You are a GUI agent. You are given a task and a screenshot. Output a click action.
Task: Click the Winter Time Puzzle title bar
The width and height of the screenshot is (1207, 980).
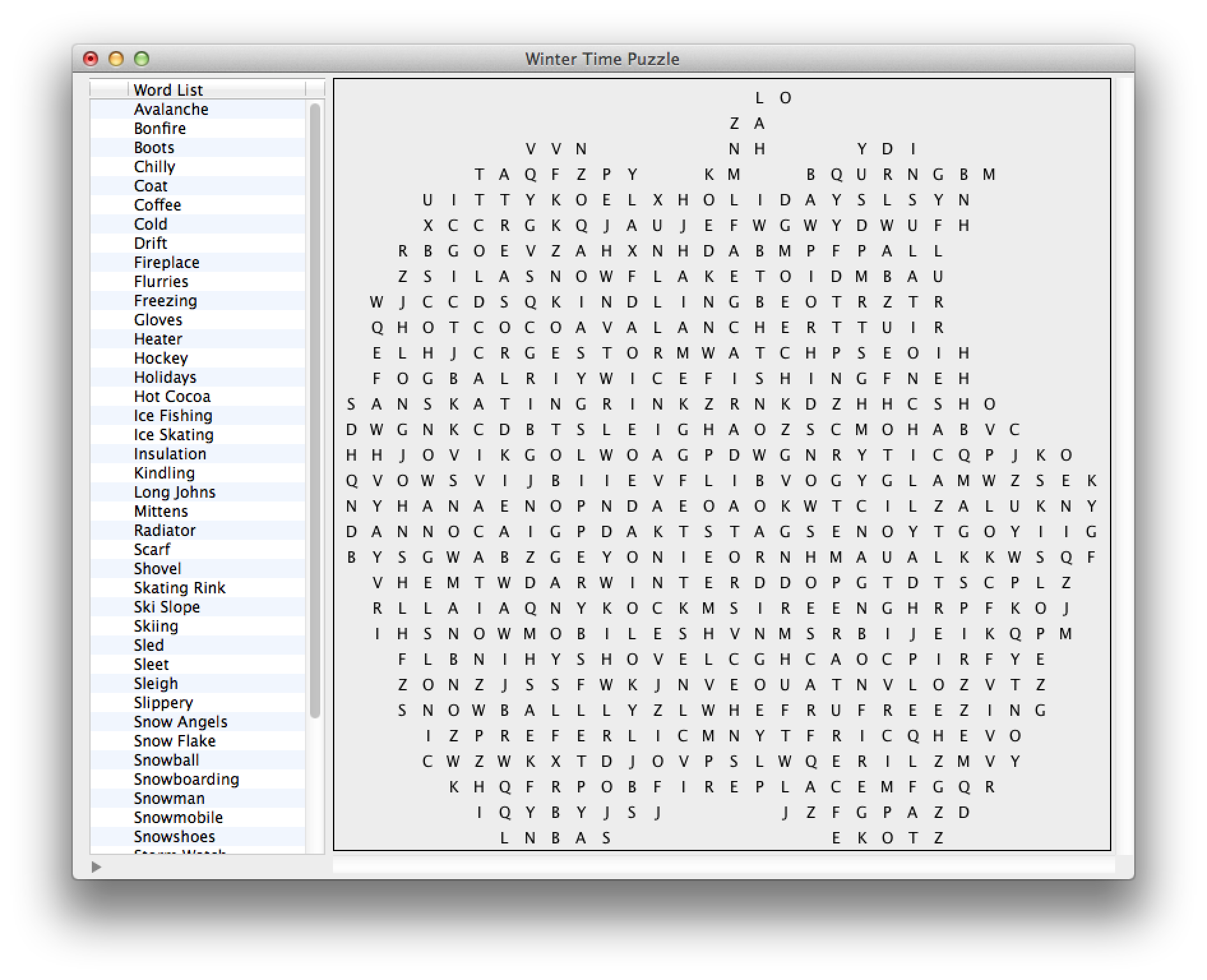tap(602, 59)
